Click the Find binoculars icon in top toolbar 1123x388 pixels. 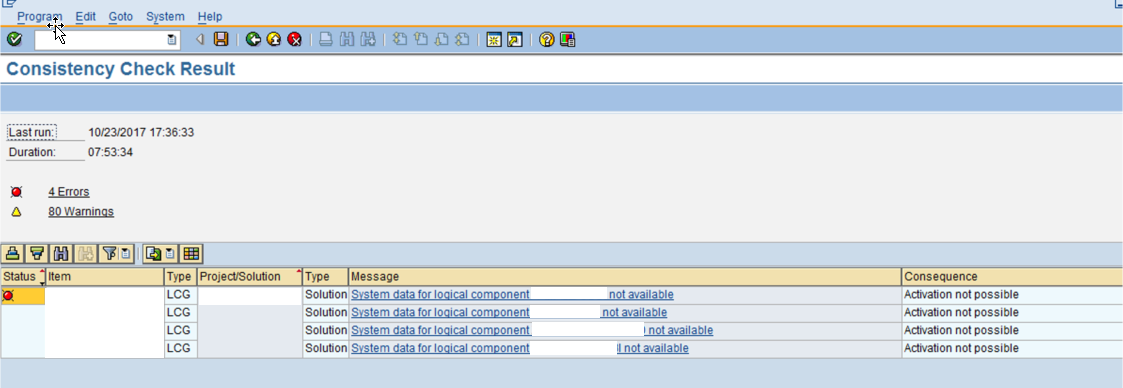pos(347,40)
